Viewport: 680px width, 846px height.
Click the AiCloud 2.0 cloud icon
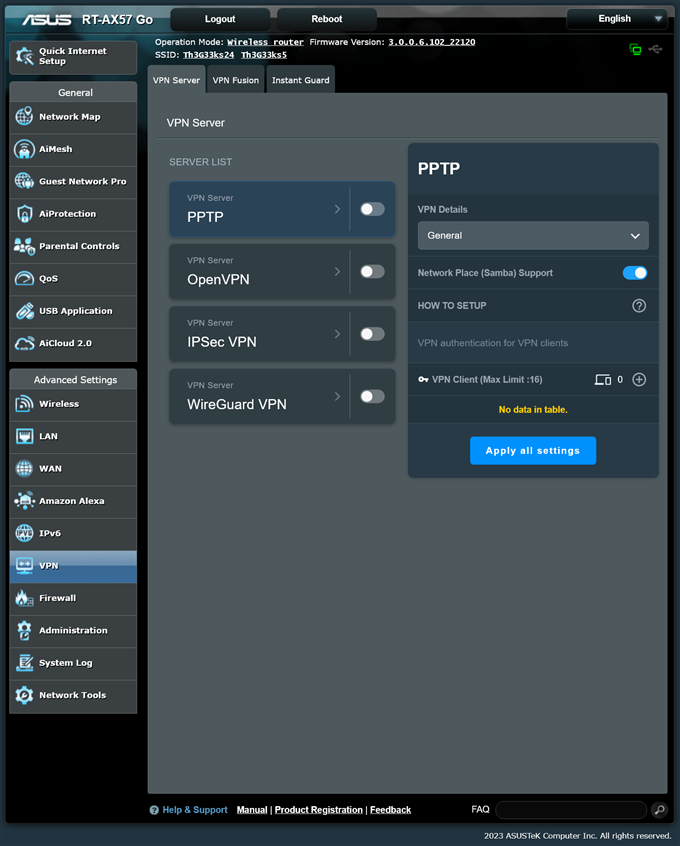[24, 343]
